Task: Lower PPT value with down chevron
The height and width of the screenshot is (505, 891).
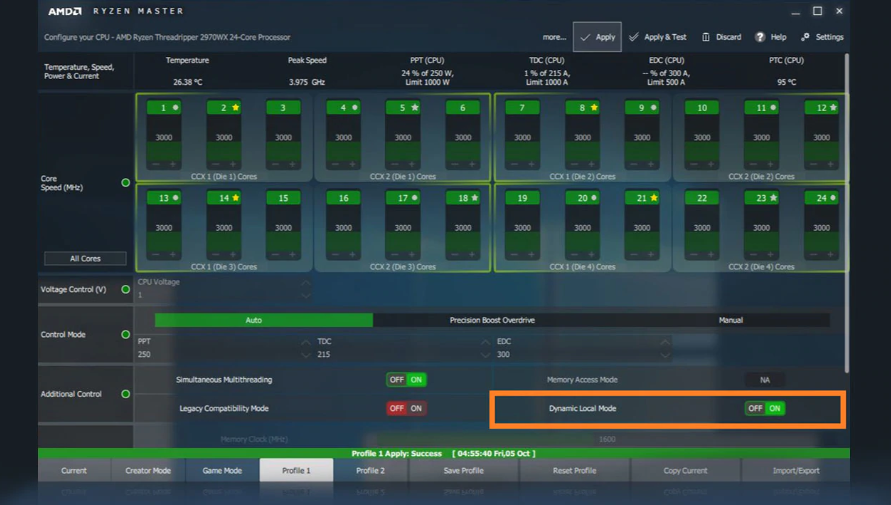Action: pos(306,355)
